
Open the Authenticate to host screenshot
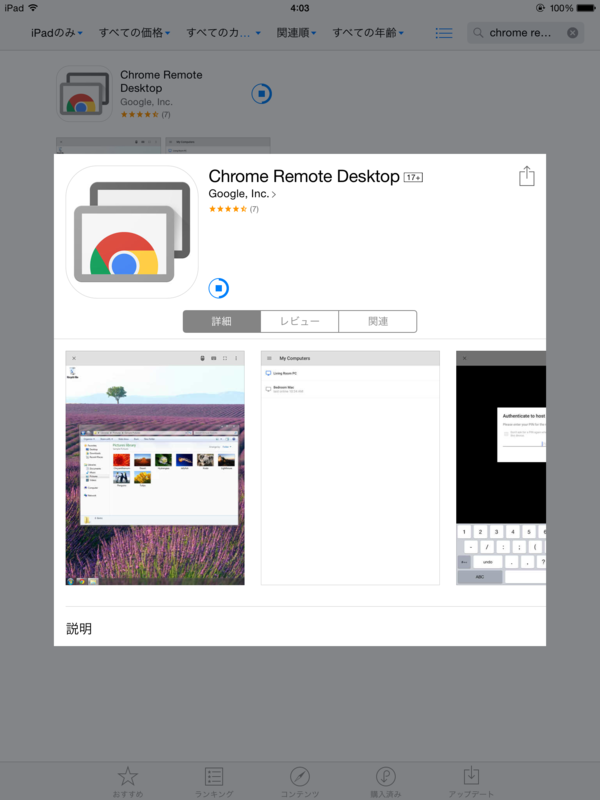(x=501, y=468)
